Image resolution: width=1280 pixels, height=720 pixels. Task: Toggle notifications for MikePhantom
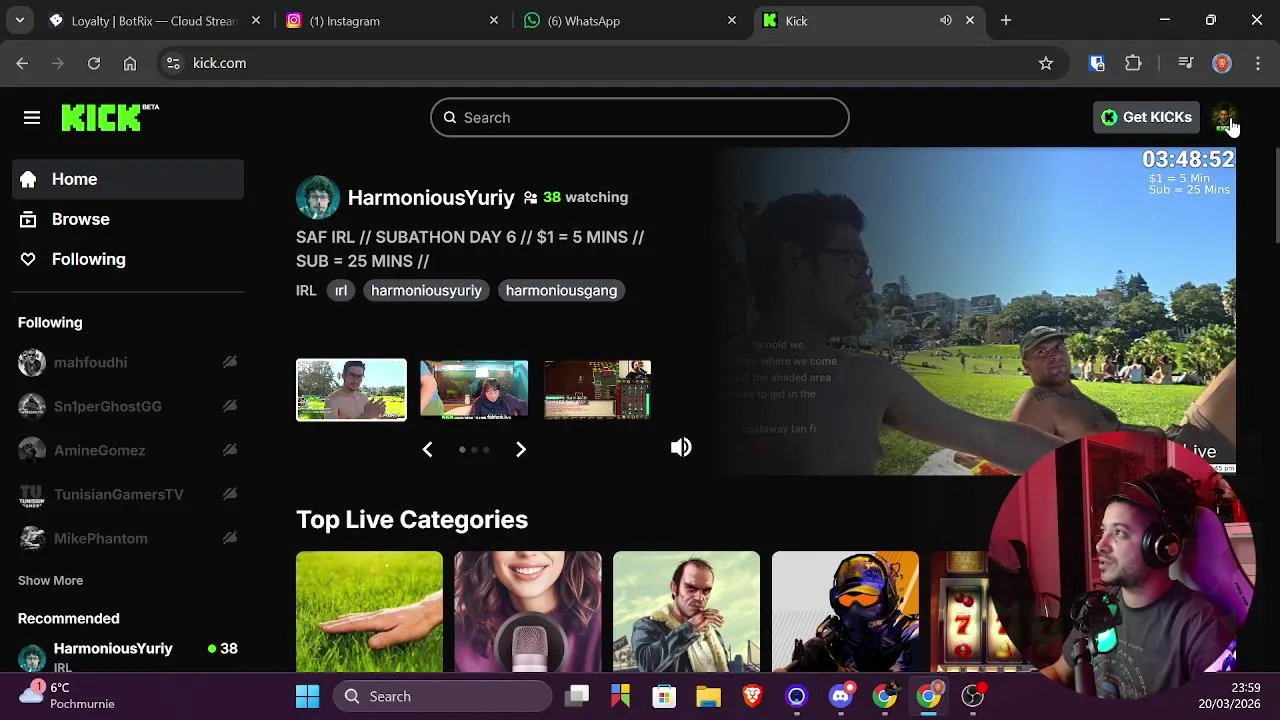point(230,538)
